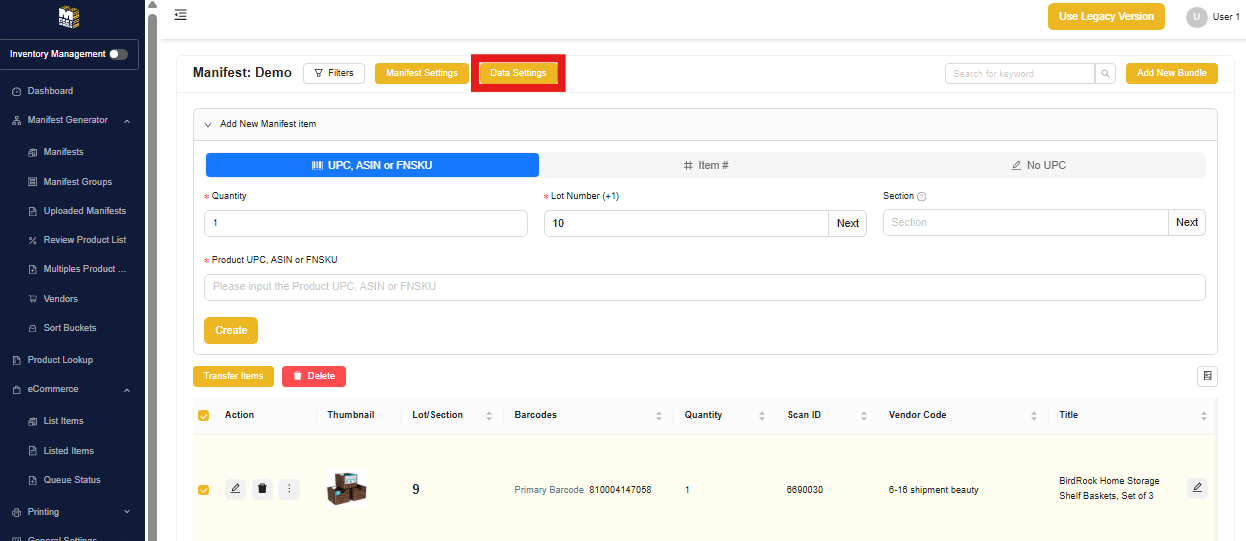Click the pencil edit icon in row action
Screen dimensions: 1246x541
coord(235,489)
